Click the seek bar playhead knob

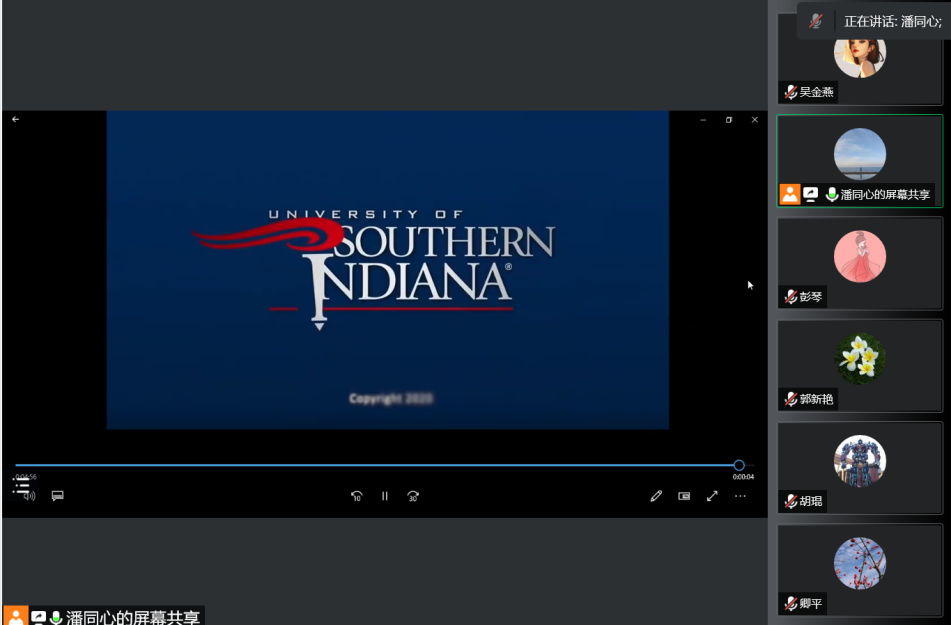coord(739,465)
